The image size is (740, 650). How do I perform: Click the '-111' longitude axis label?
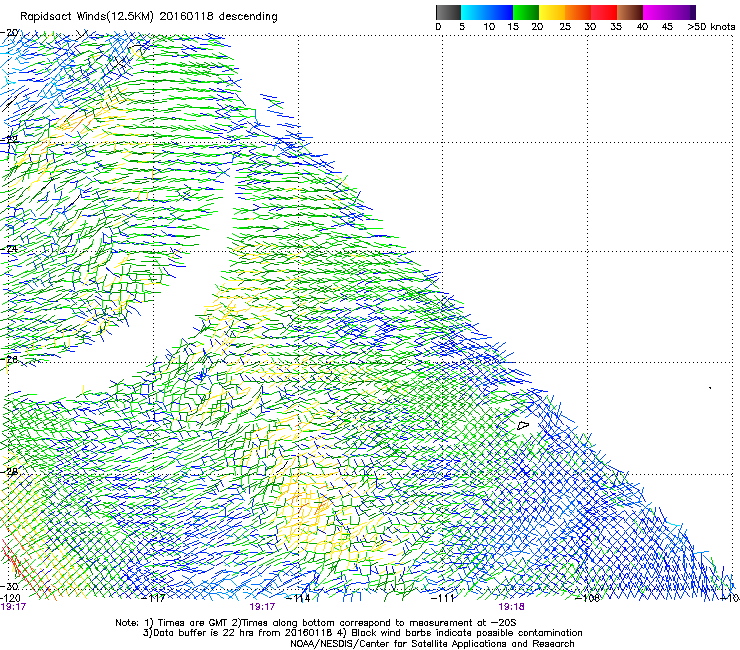[443, 598]
